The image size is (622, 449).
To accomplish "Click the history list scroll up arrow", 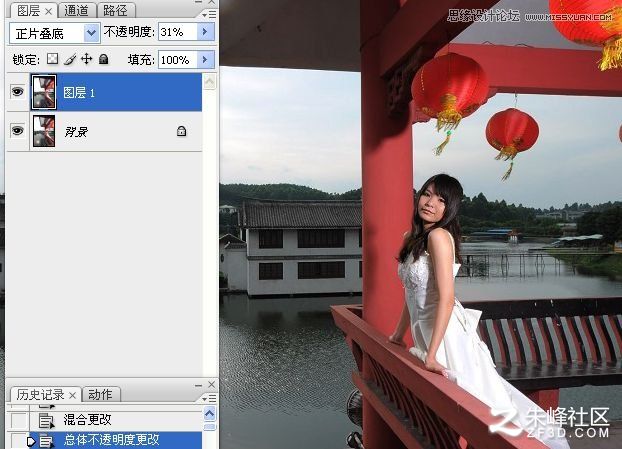I will point(209,414).
